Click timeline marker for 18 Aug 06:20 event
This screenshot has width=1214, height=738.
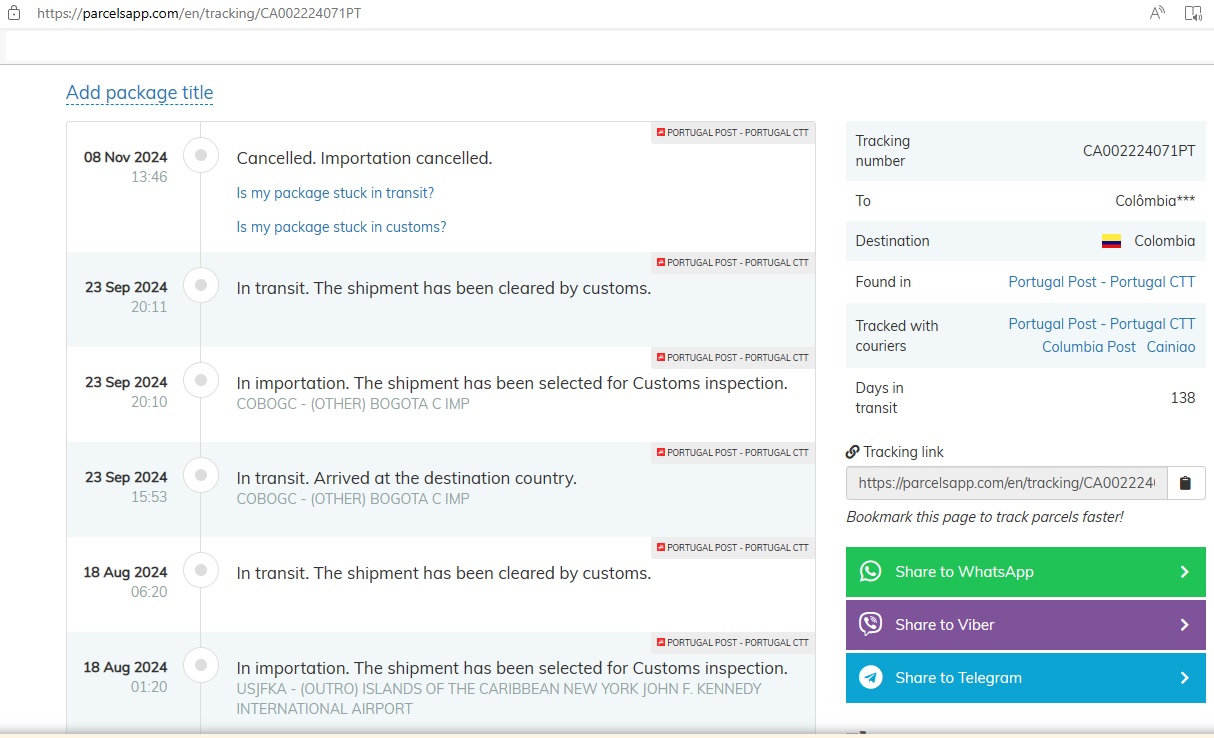coord(201,570)
